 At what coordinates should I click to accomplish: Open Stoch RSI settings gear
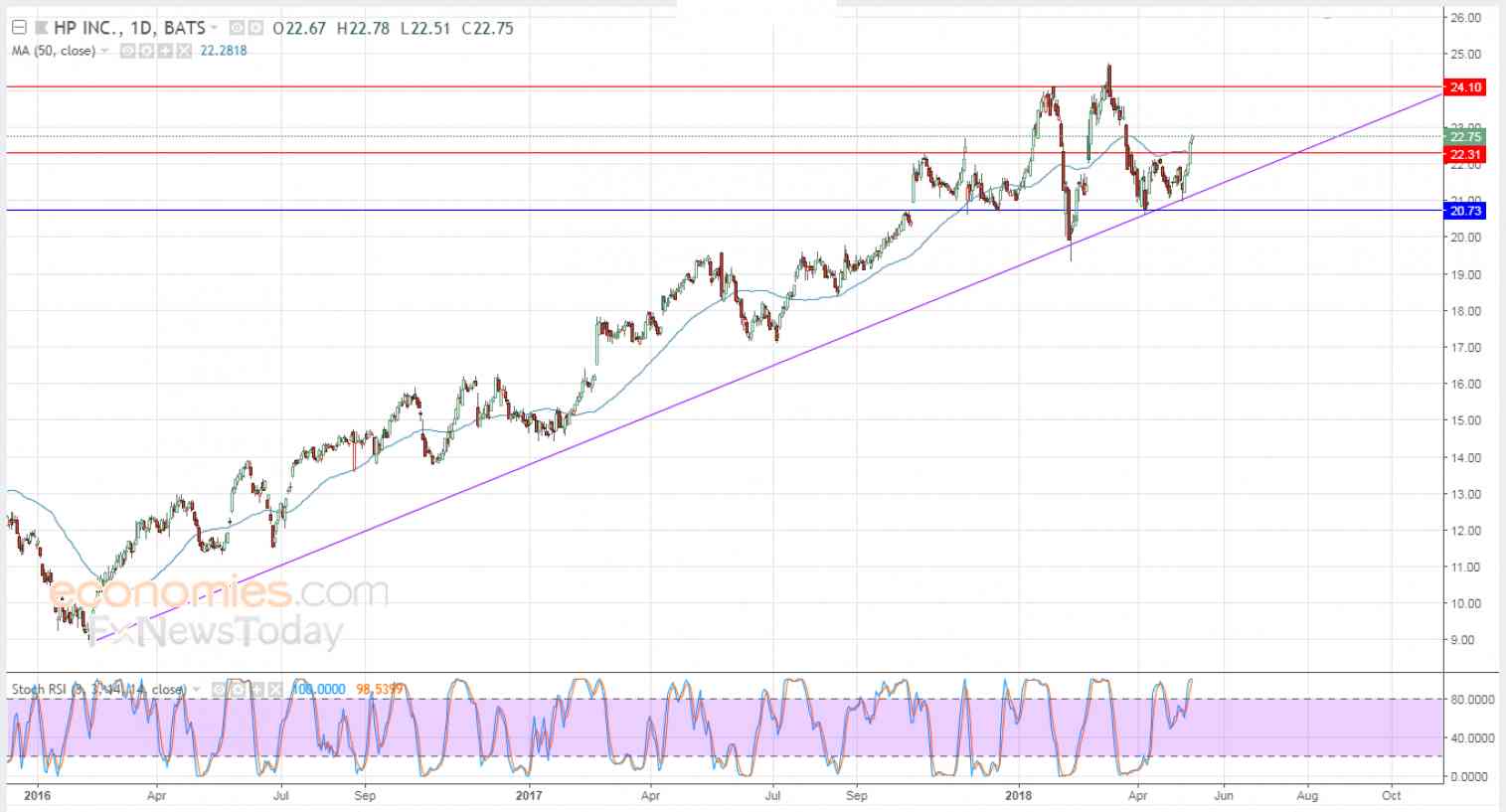(239, 689)
